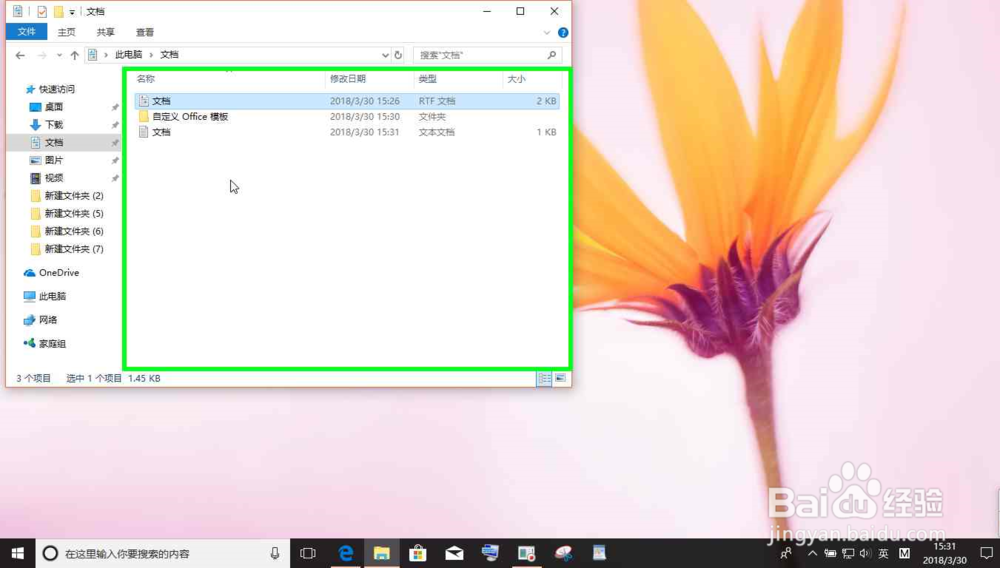Screen dimensions: 1000x568
Task: Click 2018/3/30 15:30 date cell
Action: coord(365,117)
